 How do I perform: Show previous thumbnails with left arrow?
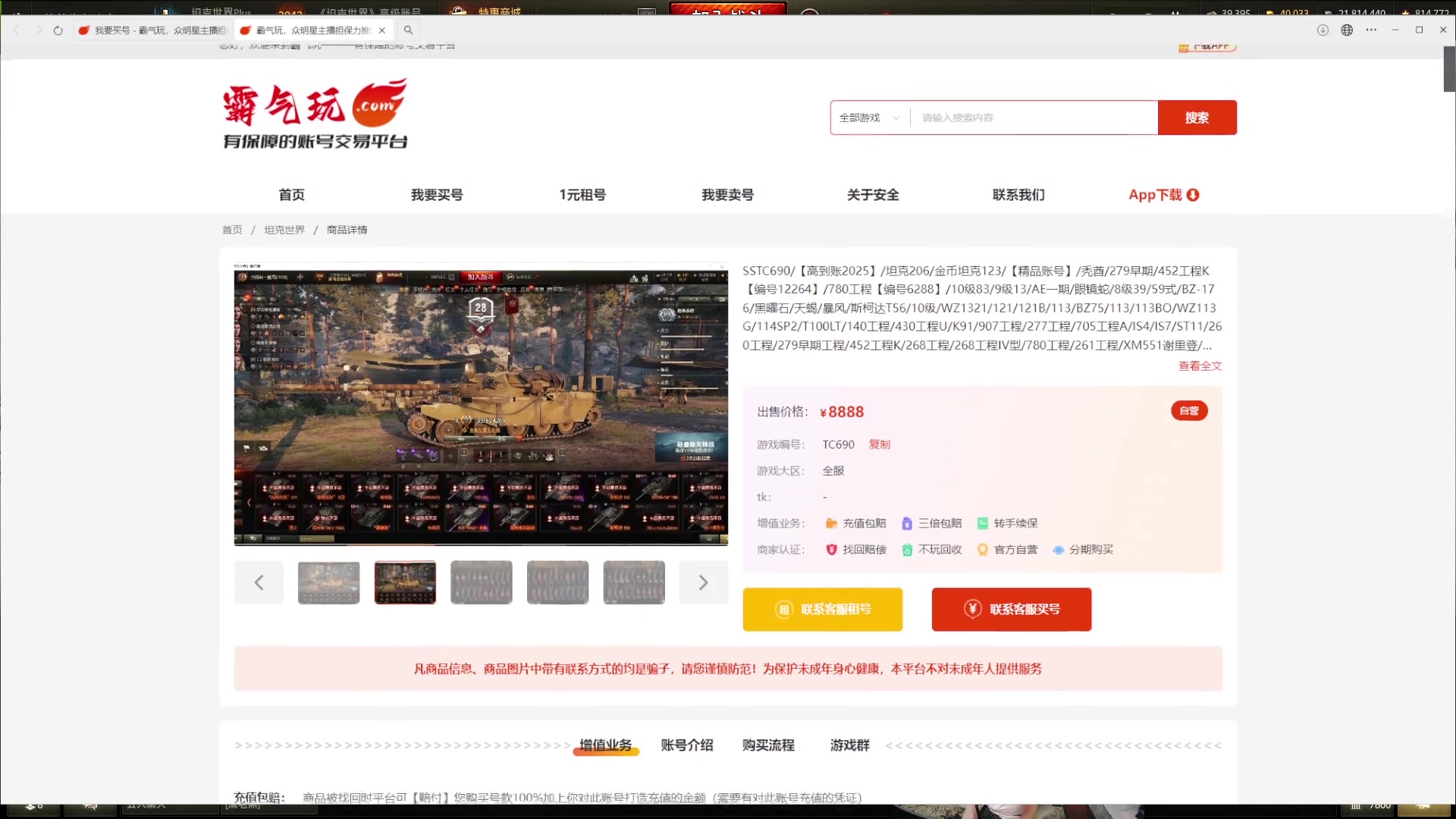(259, 582)
